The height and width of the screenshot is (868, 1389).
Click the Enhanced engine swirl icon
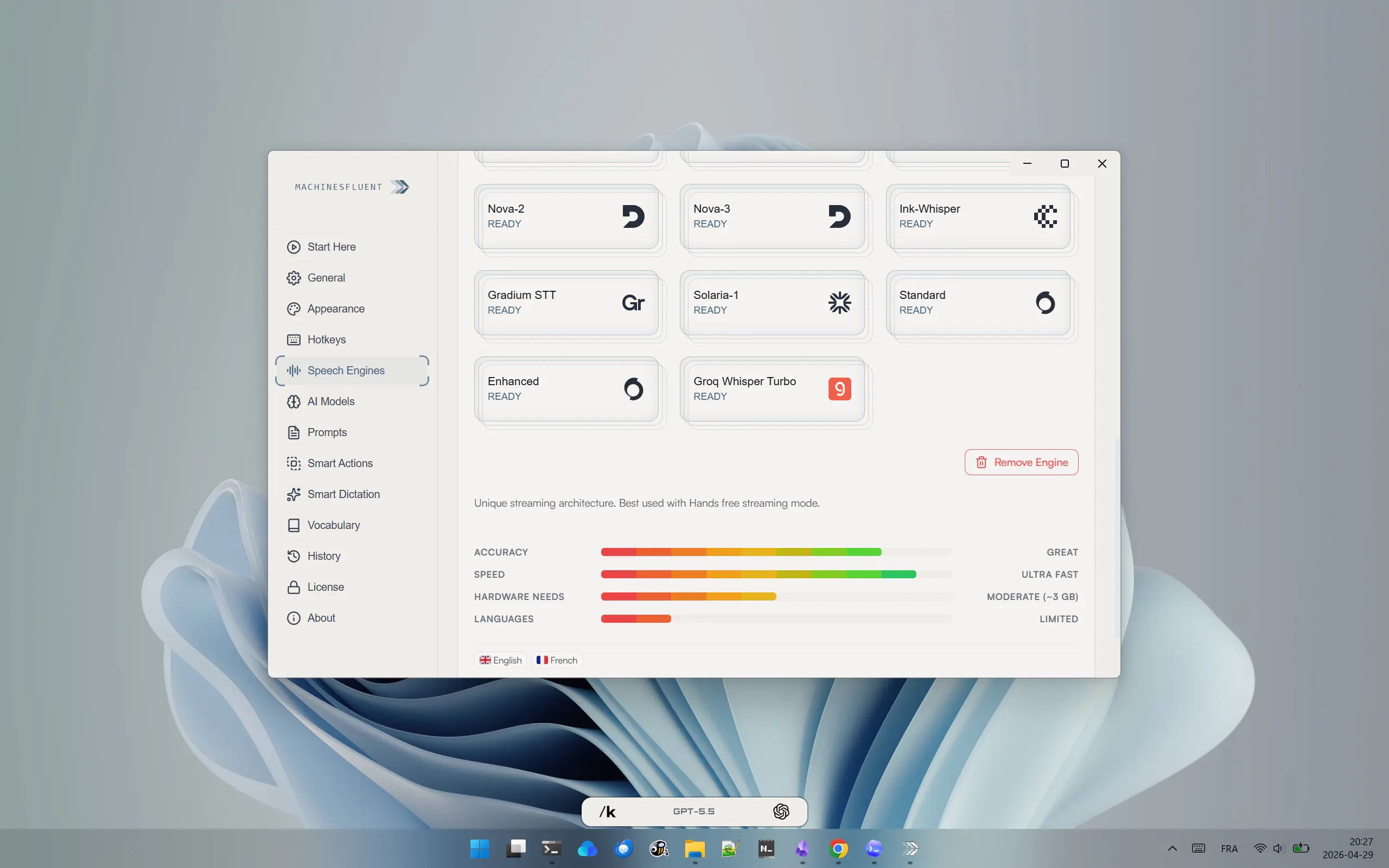click(633, 389)
